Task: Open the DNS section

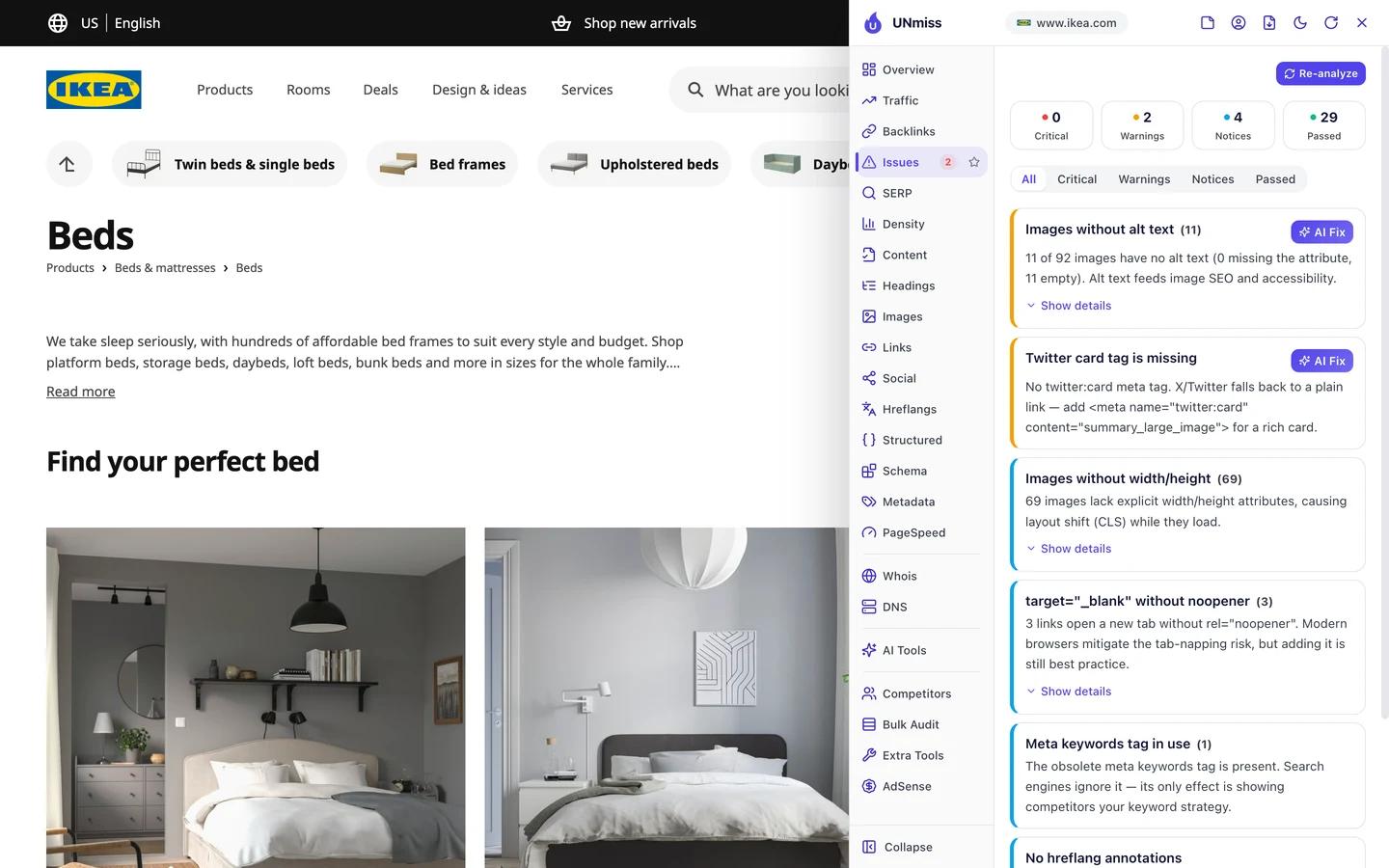Action: (921, 607)
